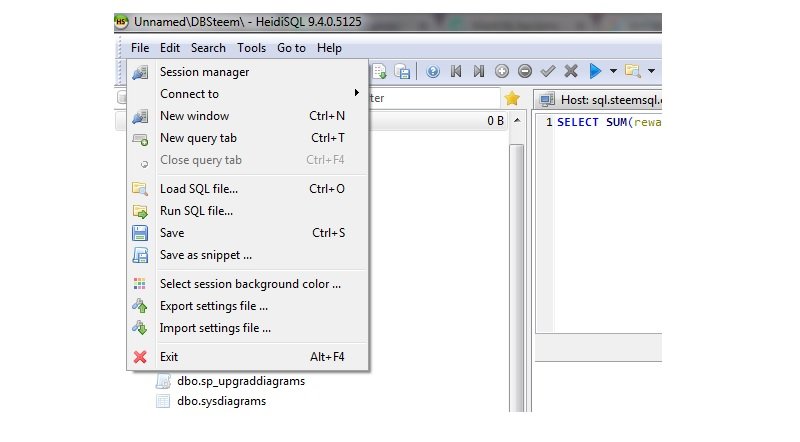Open the Tools menu
This screenshot has width=800, height=442.
(251, 48)
